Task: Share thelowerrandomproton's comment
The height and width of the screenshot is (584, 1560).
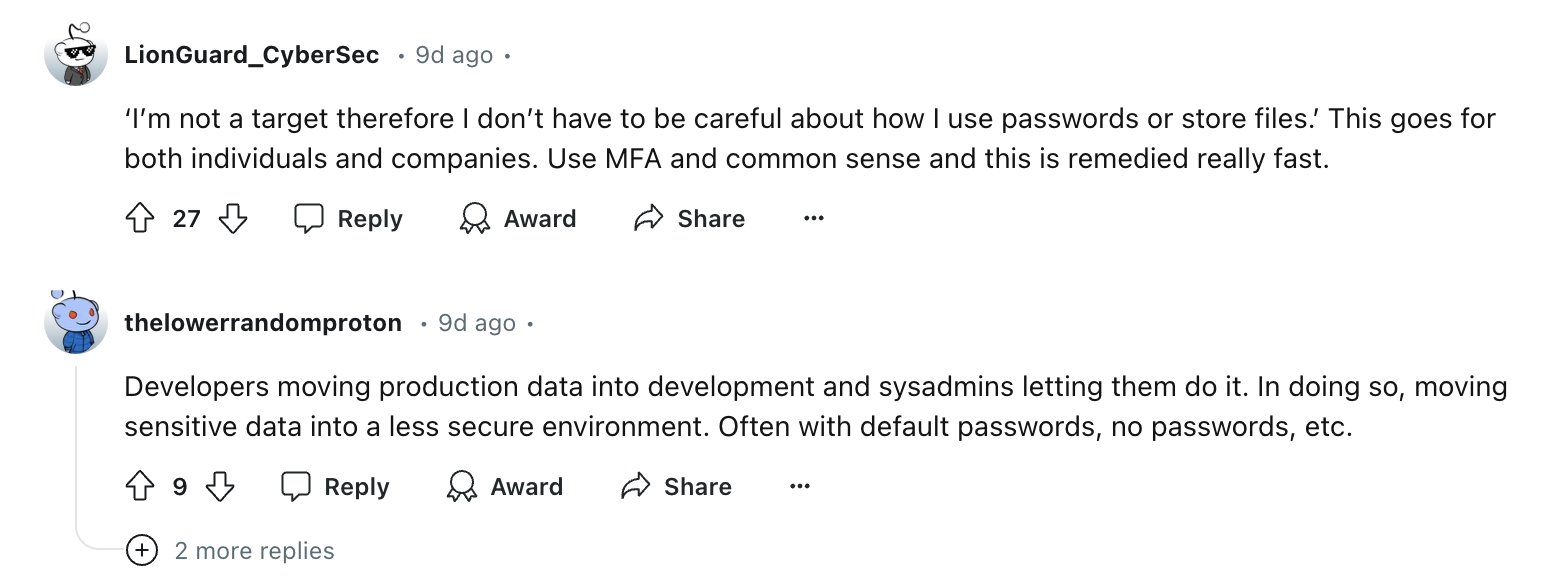Action: click(x=677, y=487)
